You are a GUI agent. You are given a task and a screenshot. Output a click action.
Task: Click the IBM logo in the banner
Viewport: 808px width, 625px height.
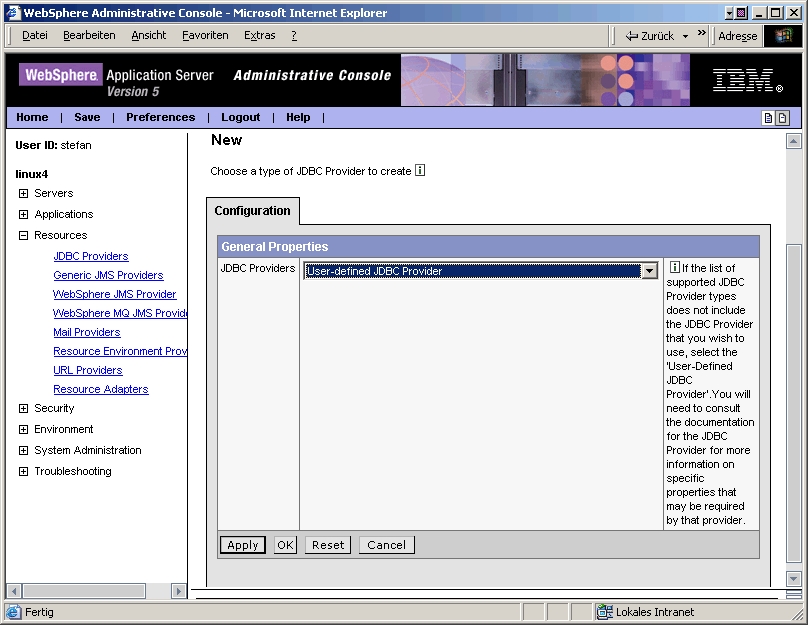pos(748,80)
